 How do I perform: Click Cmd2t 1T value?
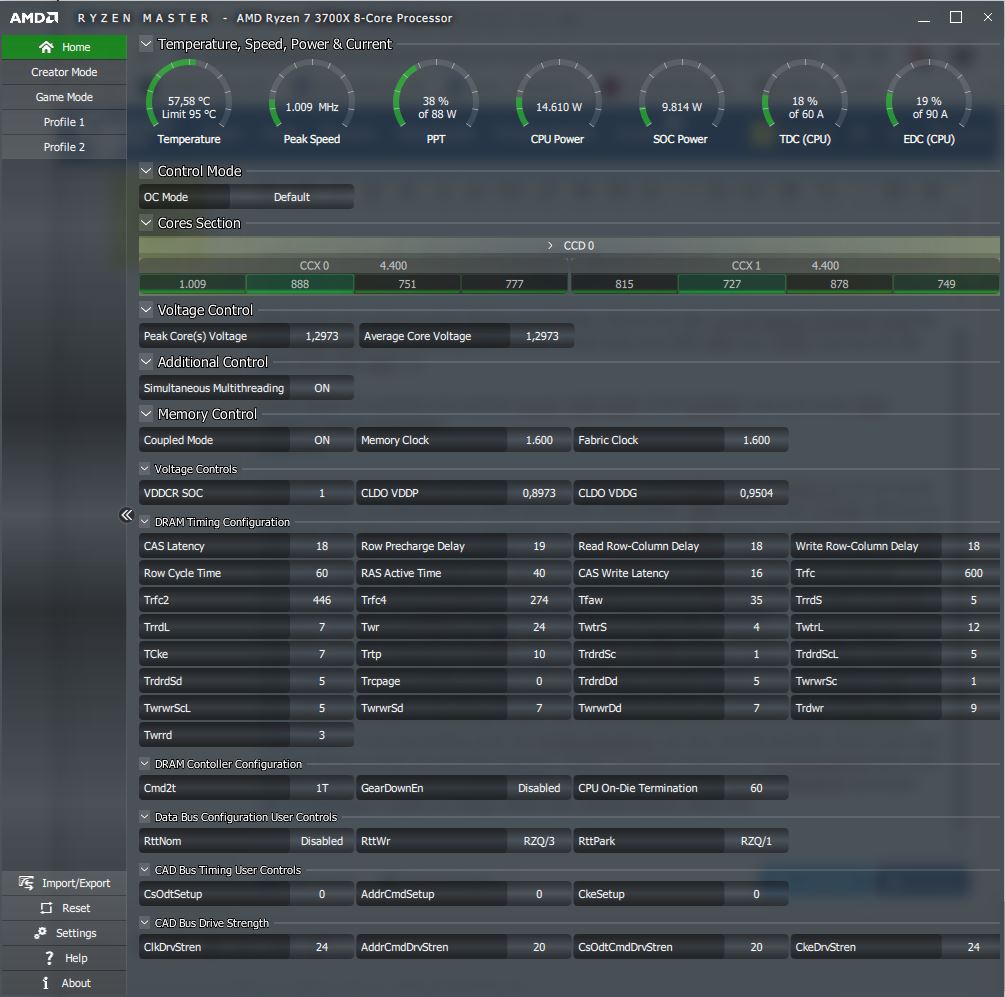(322, 788)
